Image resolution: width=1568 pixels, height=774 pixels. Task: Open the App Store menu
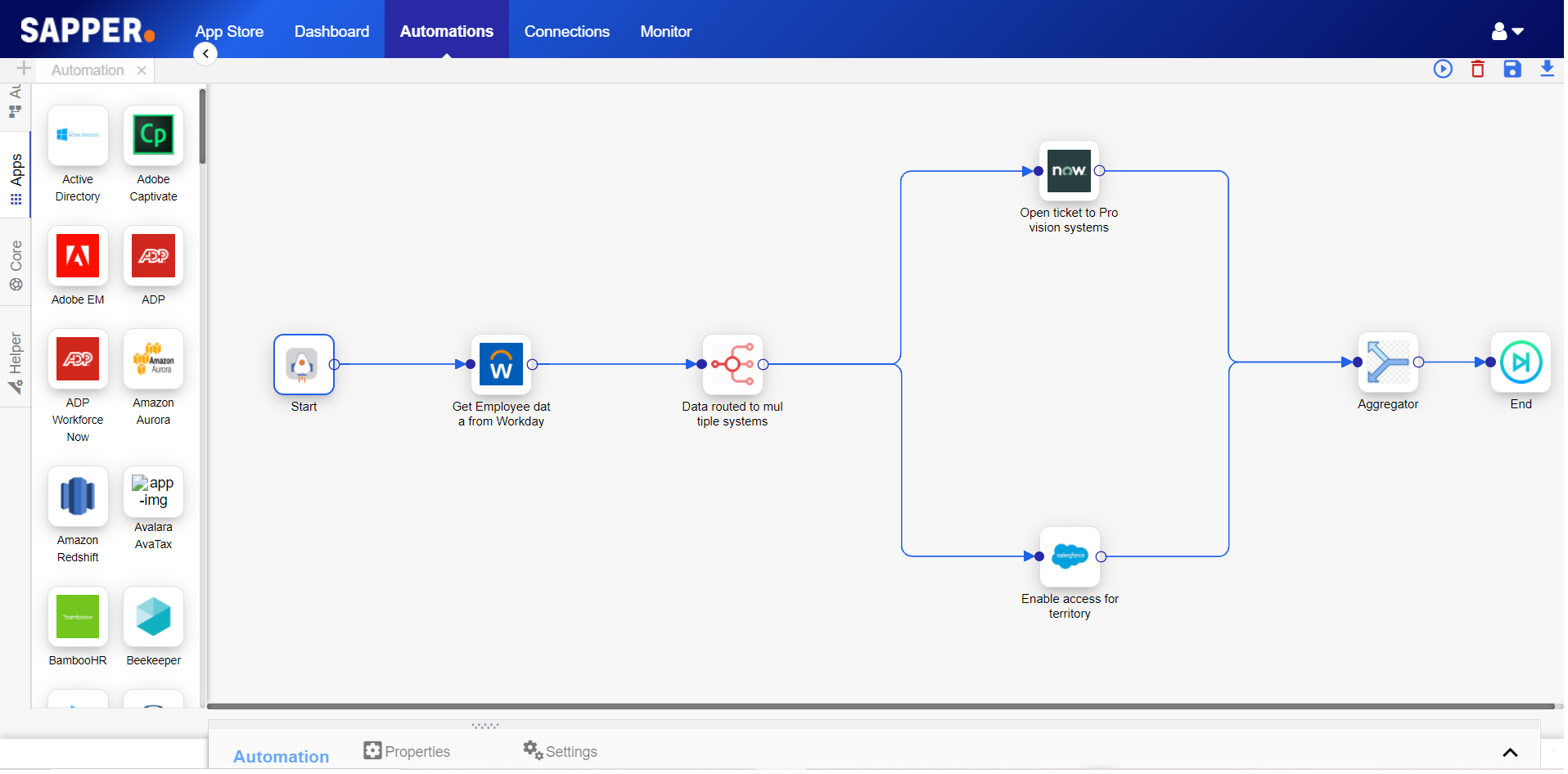(229, 31)
